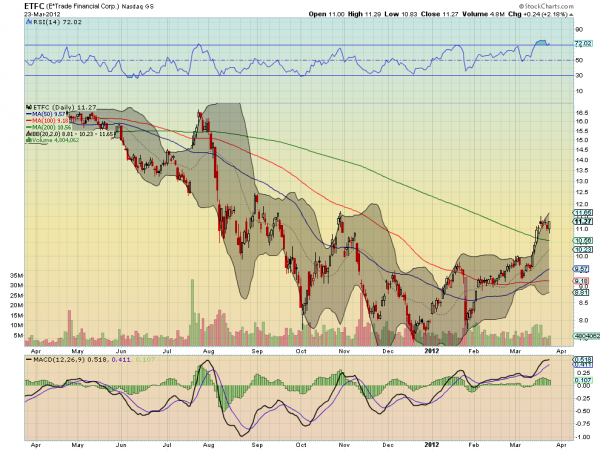Image resolution: width=600 pixels, height=450 pixels.
Task: Click the 8.81 lower band price tag
Action: (x=582, y=293)
